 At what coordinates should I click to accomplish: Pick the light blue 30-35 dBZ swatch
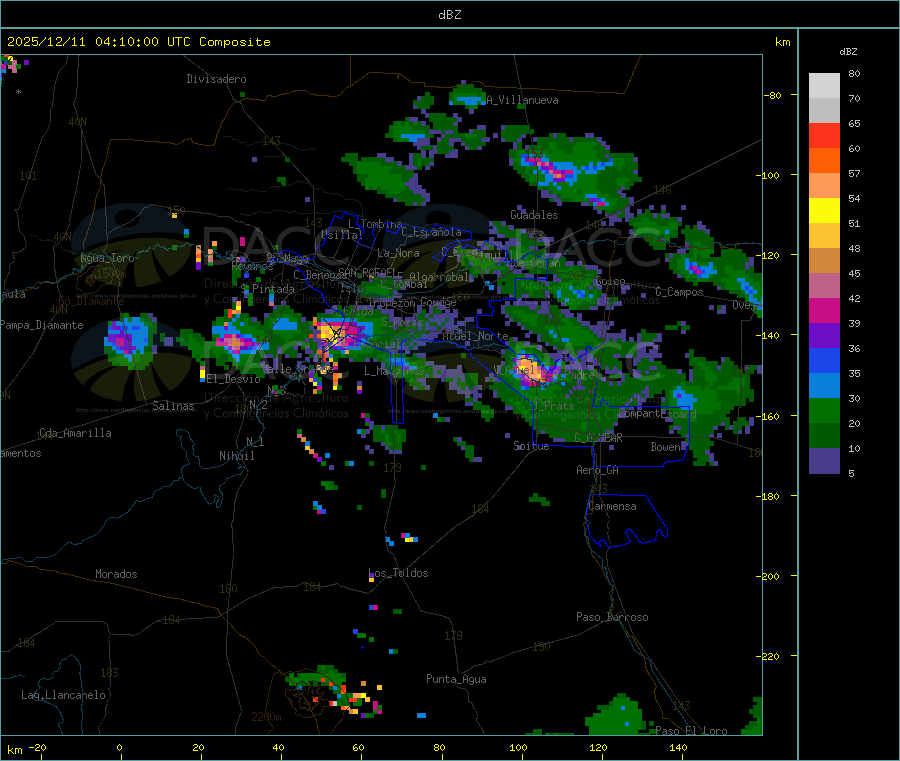[x=824, y=386]
